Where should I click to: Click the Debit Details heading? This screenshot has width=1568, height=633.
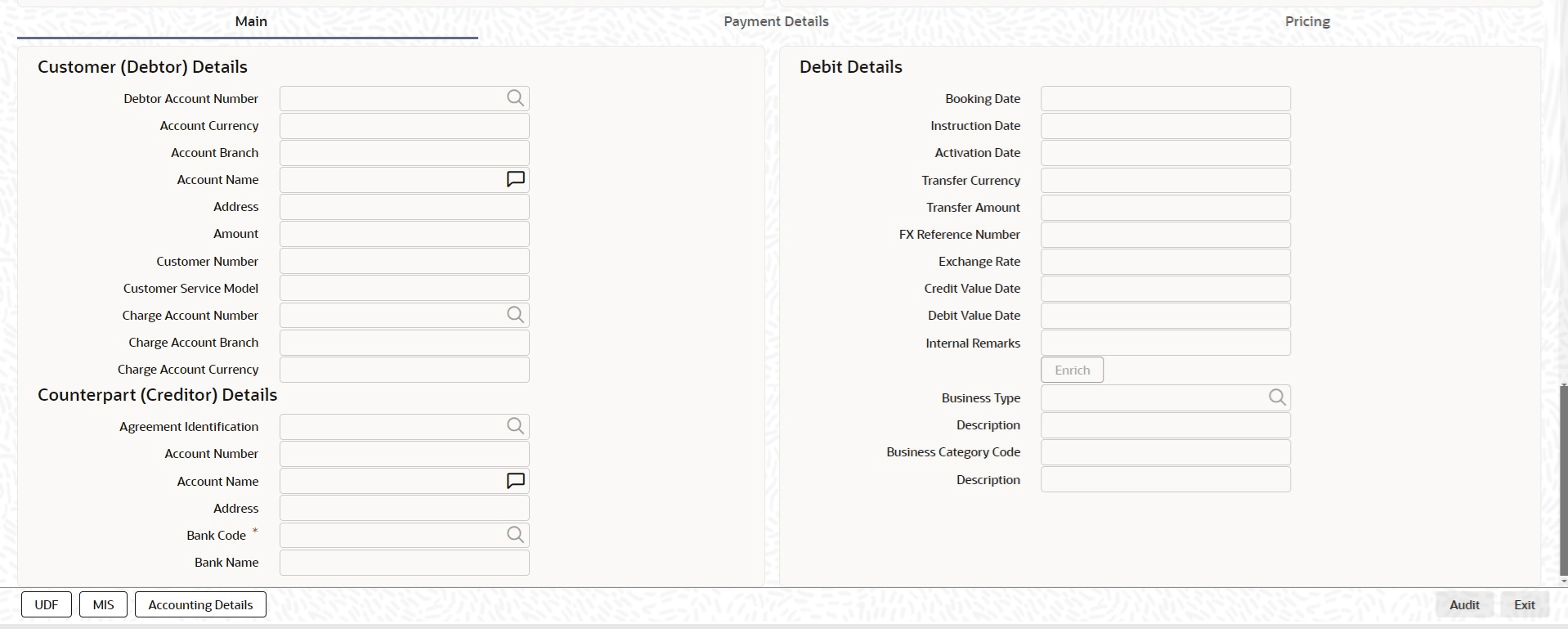(x=851, y=67)
